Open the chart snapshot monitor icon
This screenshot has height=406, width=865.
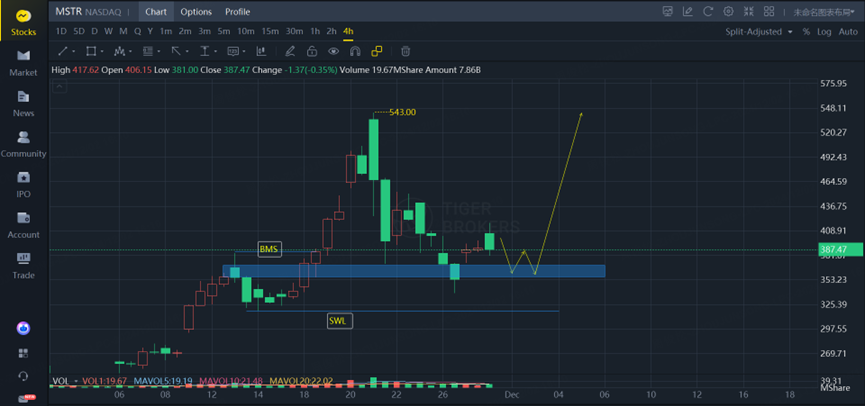point(668,12)
